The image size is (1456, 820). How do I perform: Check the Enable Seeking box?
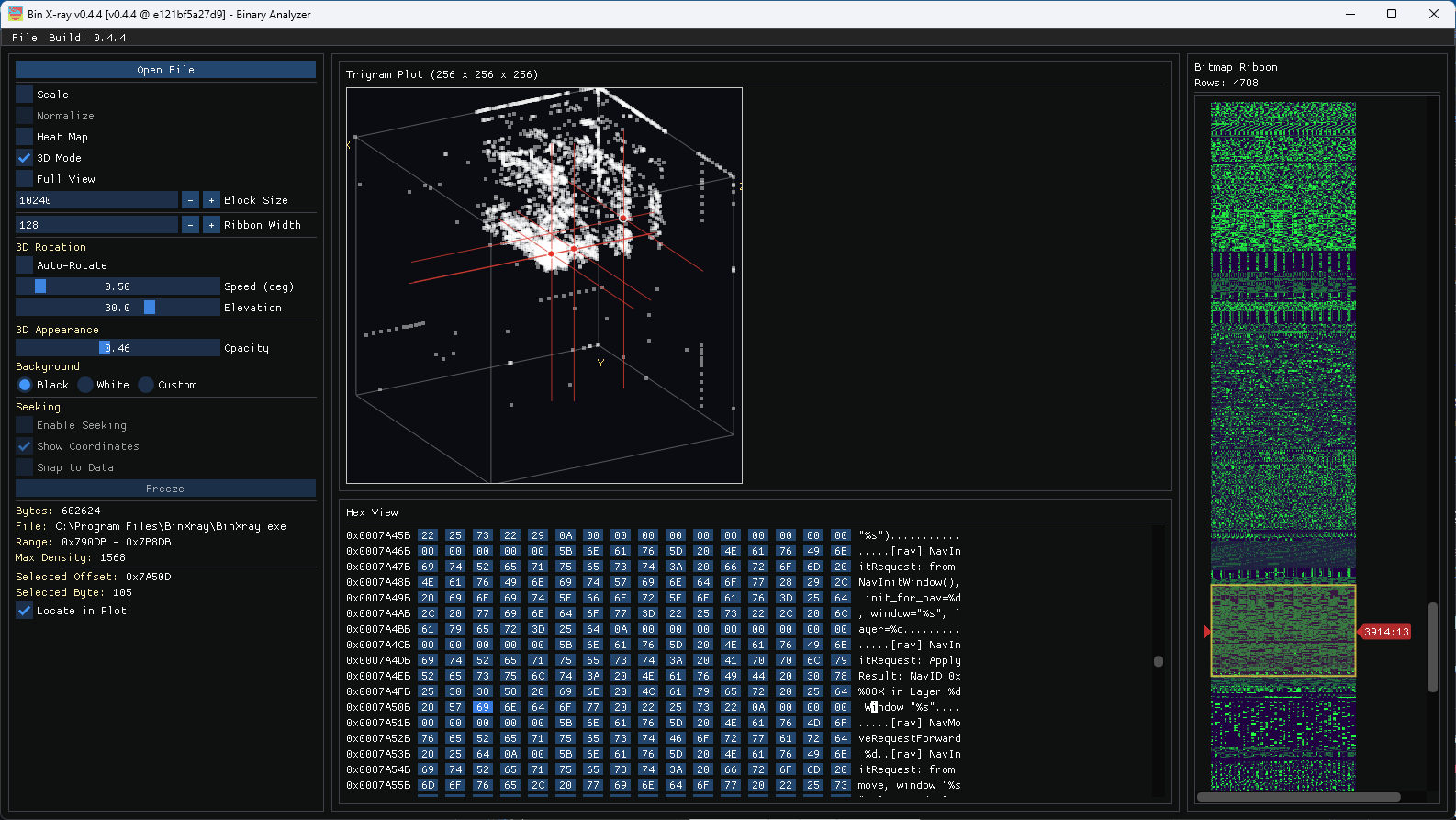24,425
